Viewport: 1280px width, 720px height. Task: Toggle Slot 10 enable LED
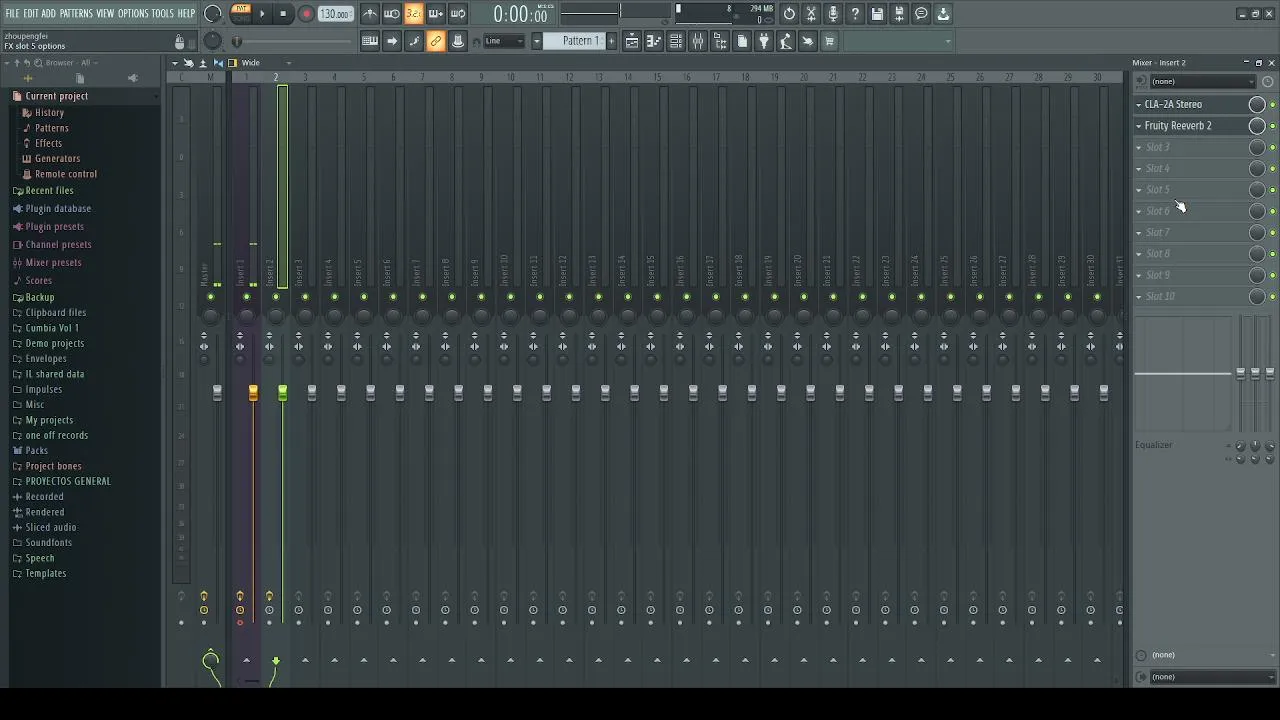click(x=1273, y=297)
